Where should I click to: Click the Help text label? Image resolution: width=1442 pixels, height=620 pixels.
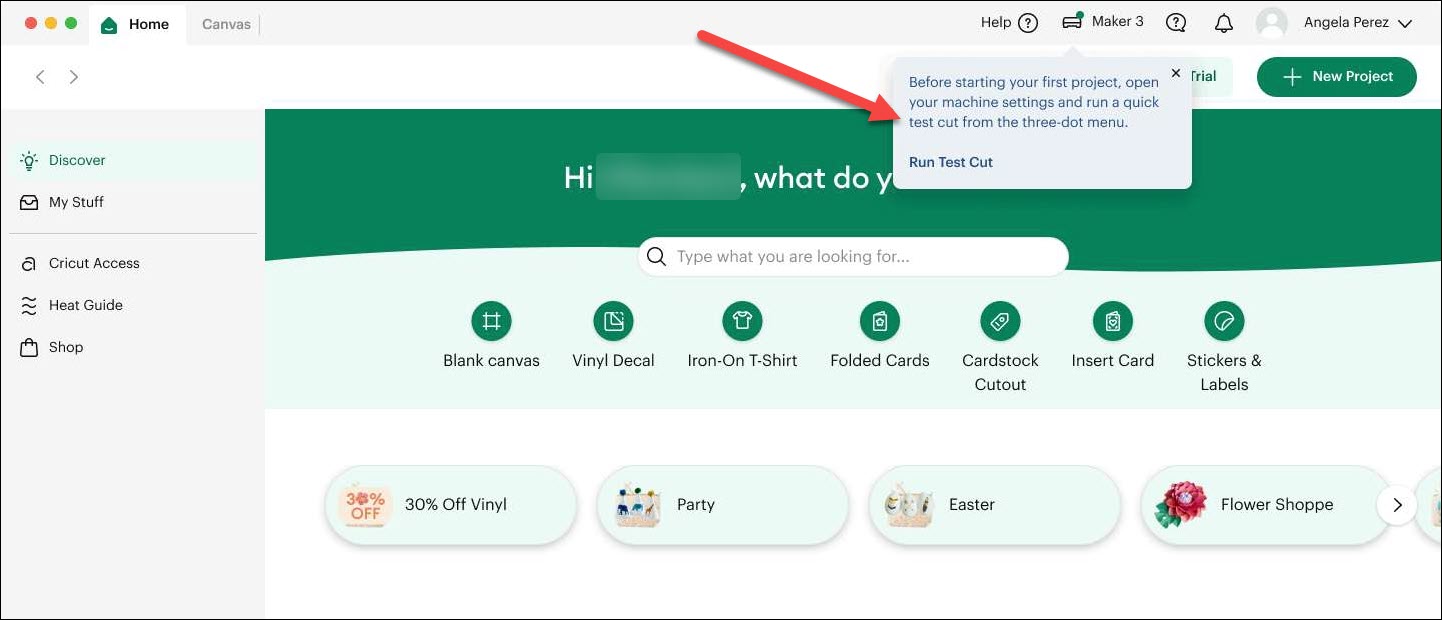pyautogui.click(x=996, y=22)
